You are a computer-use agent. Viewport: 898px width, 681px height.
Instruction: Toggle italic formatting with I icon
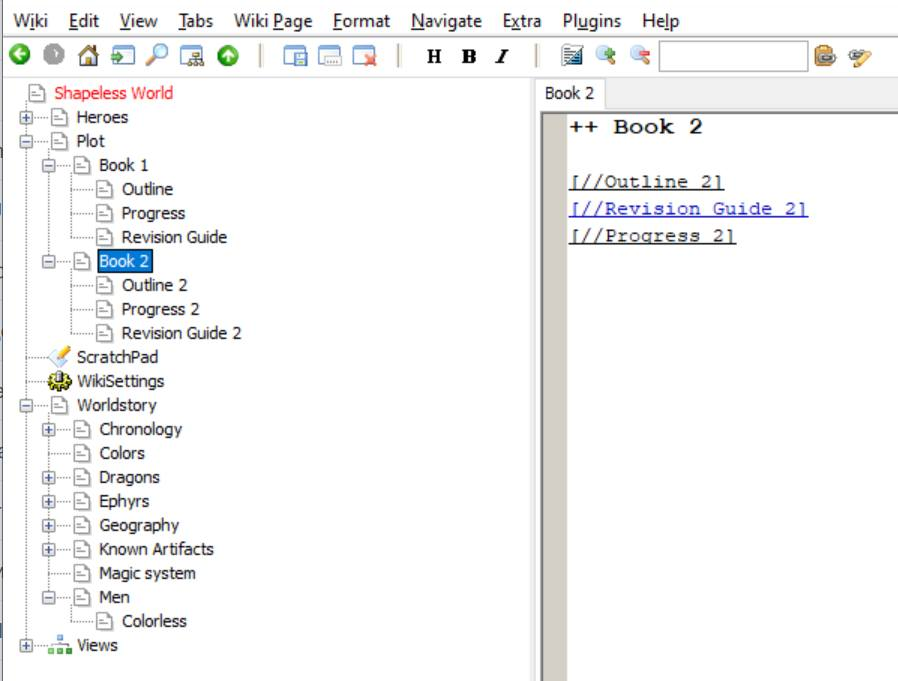[x=502, y=56]
